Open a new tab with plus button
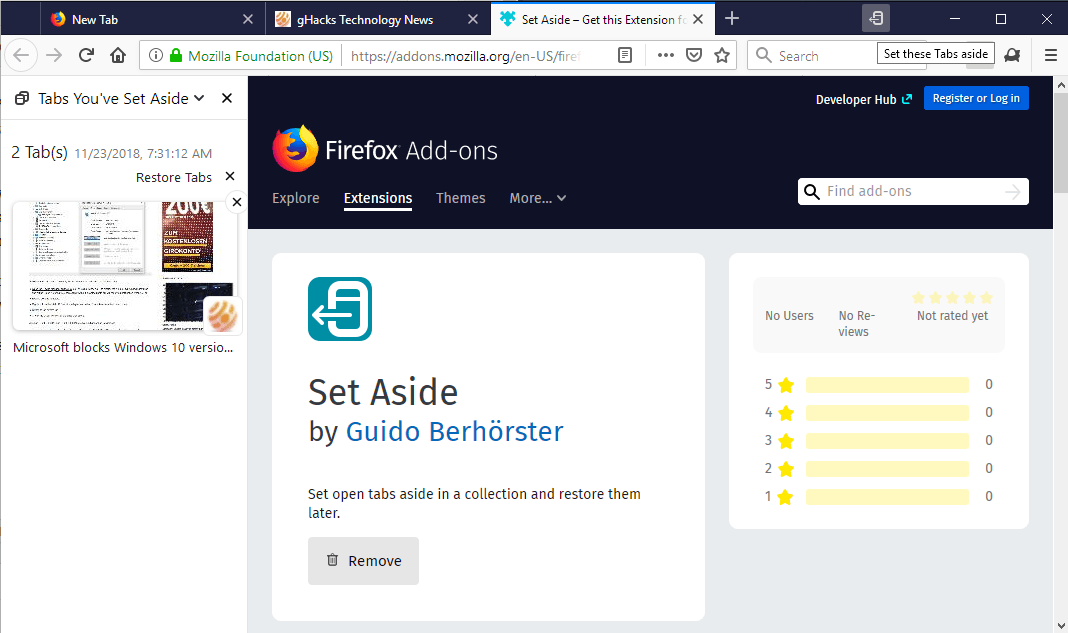 point(732,18)
